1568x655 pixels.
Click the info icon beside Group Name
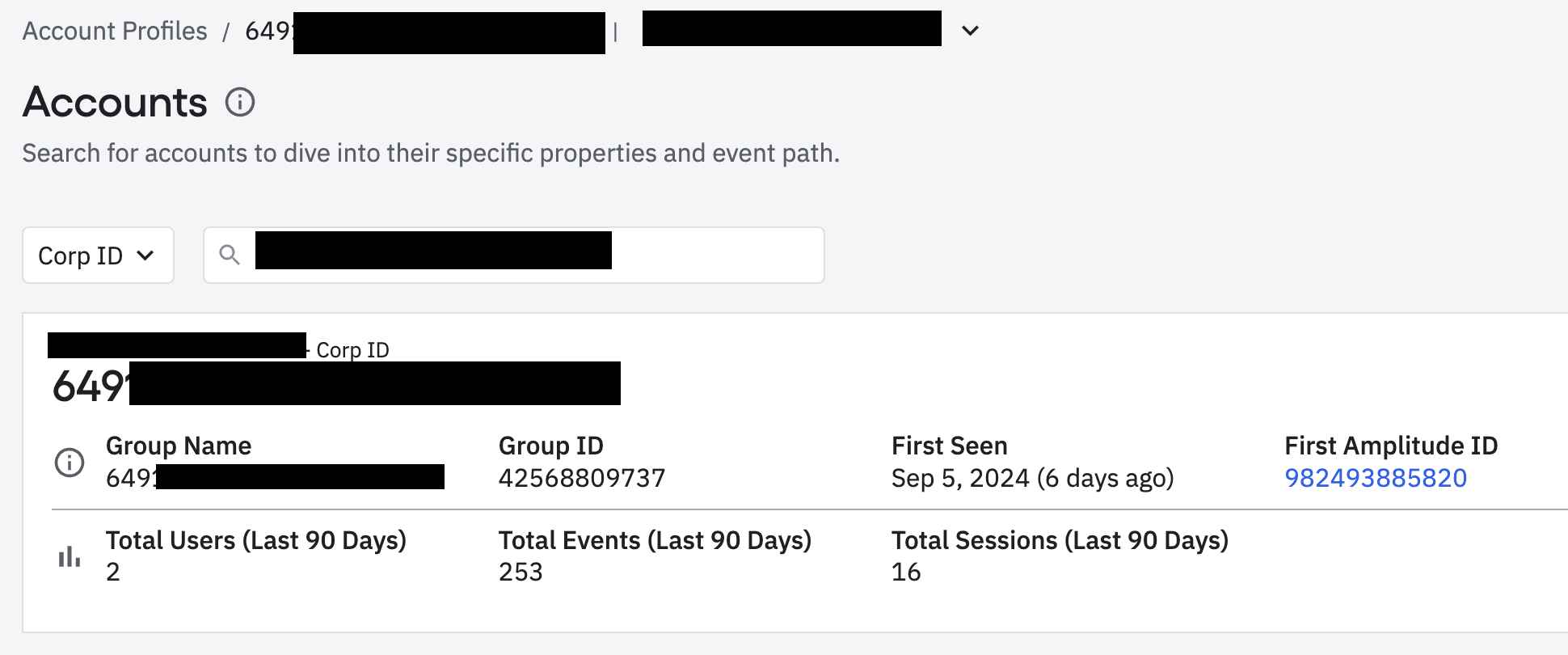pos(70,463)
